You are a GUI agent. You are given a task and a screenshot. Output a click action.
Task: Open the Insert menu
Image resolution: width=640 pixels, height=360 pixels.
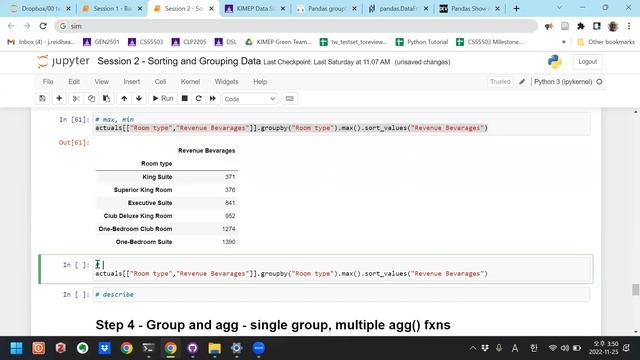pos(132,82)
